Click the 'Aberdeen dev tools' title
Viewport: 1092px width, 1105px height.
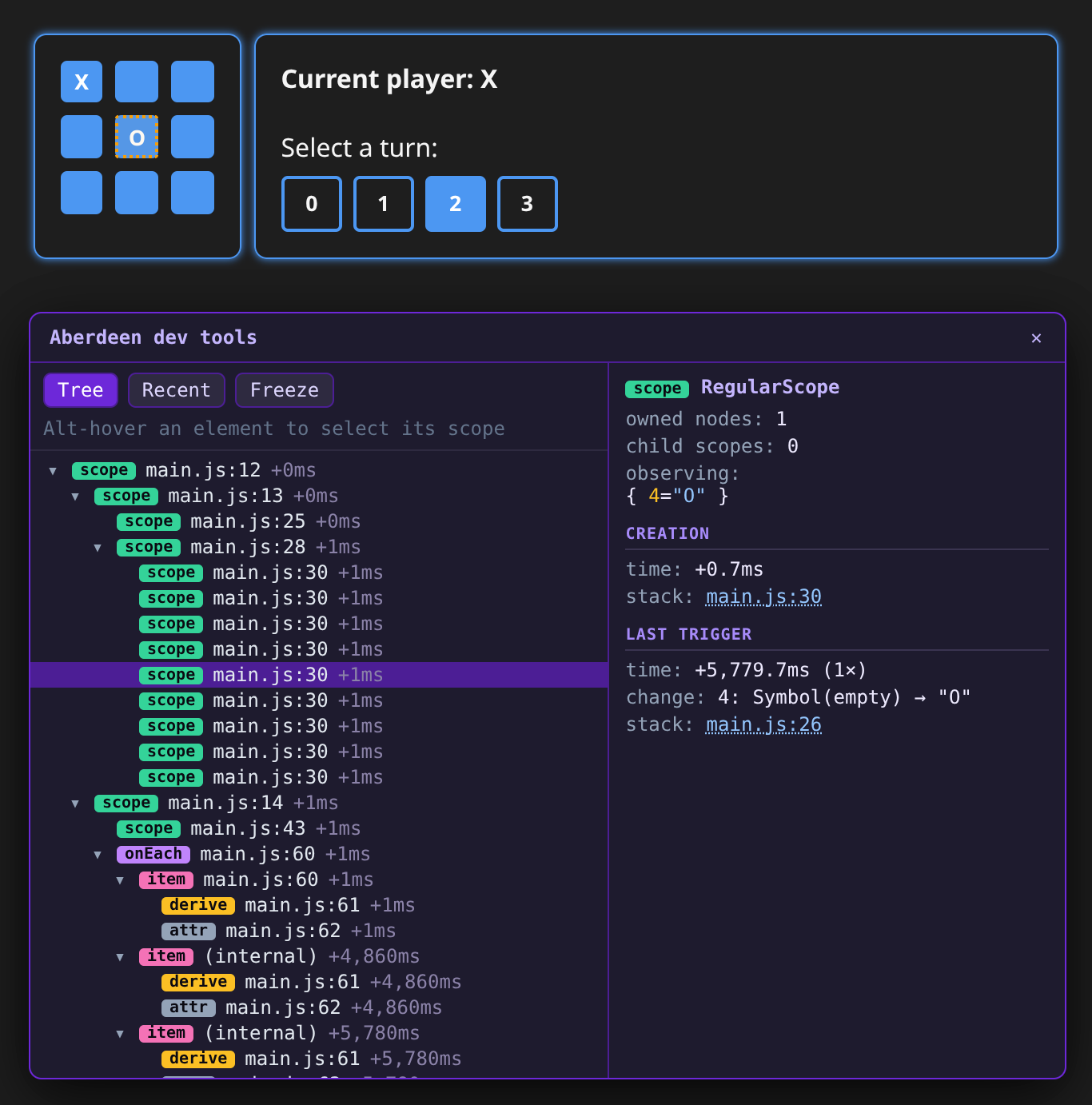pos(153,337)
